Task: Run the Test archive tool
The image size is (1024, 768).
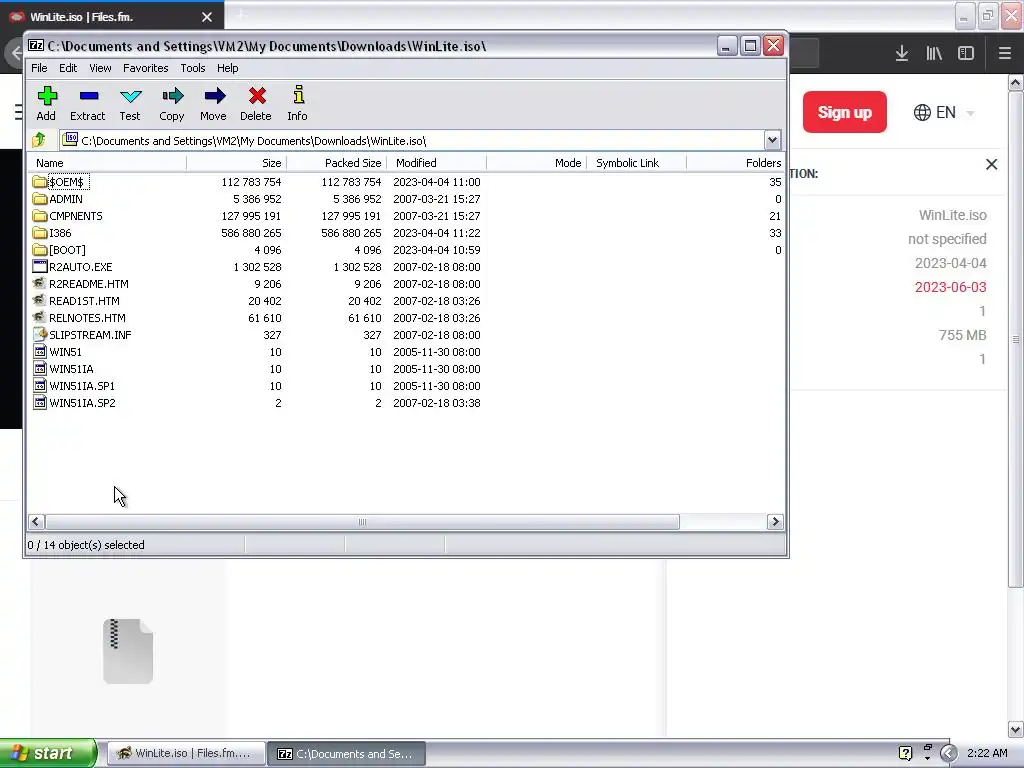Action: [131, 96]
